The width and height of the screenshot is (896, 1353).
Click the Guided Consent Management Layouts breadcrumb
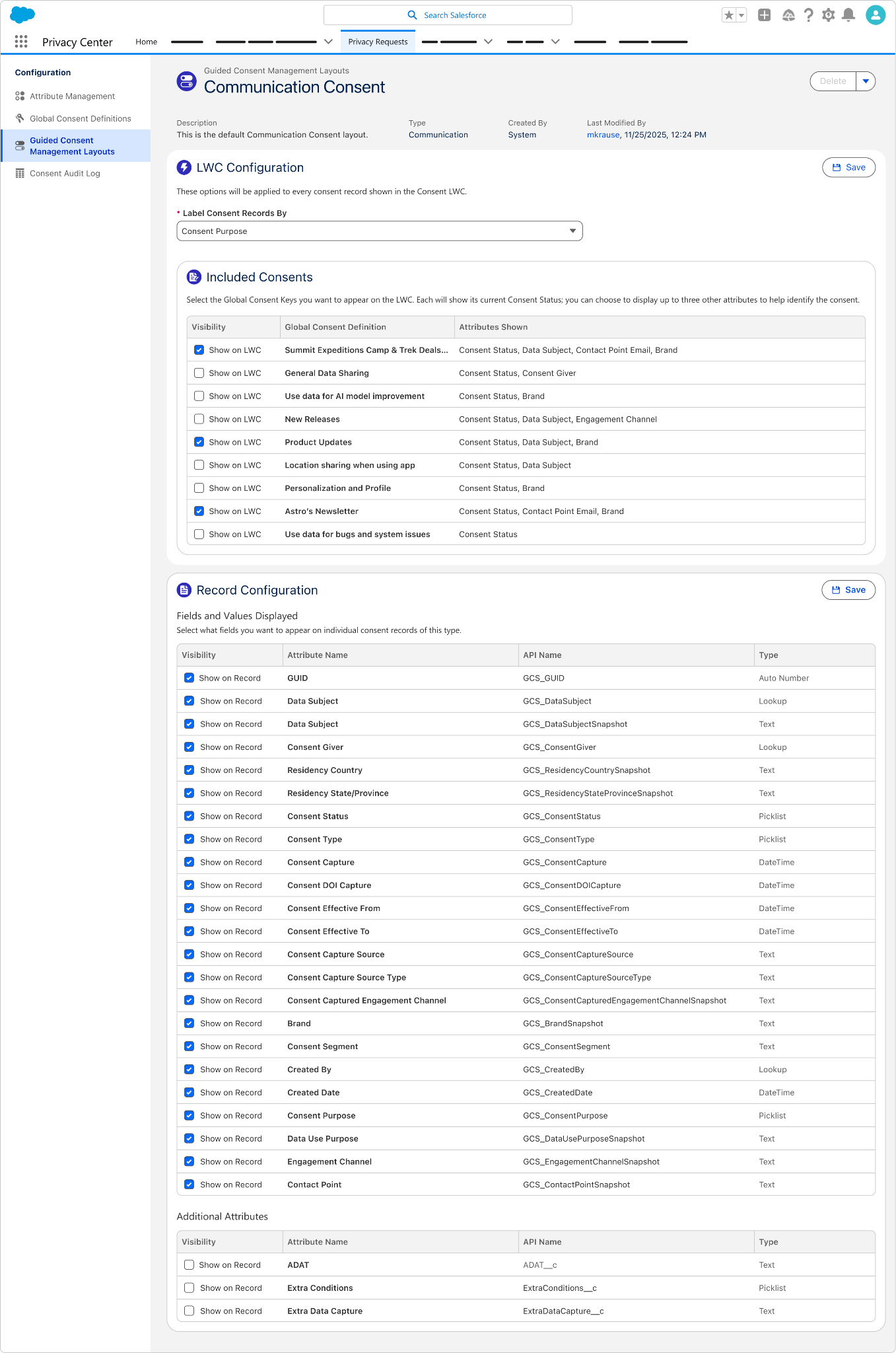point(276,71)
